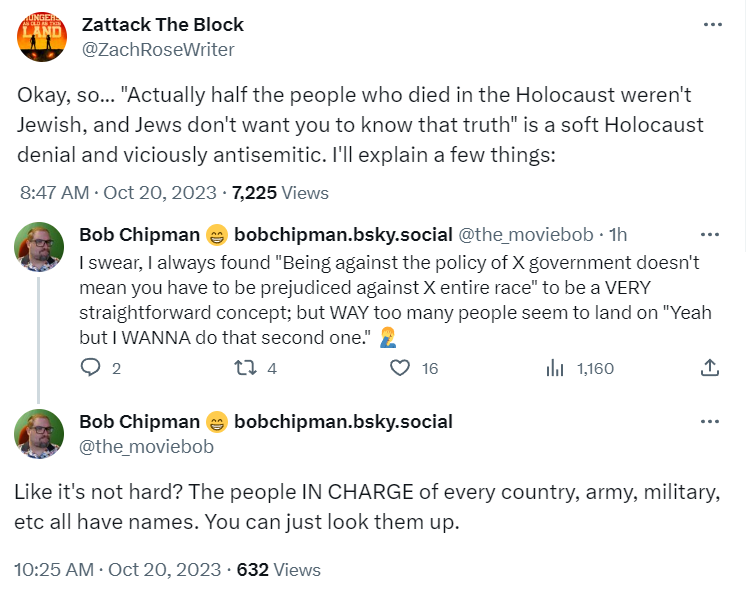View analytics icon showing 1,160 views
The width and height of the screenshot is (750, 592).
point(555,368)
